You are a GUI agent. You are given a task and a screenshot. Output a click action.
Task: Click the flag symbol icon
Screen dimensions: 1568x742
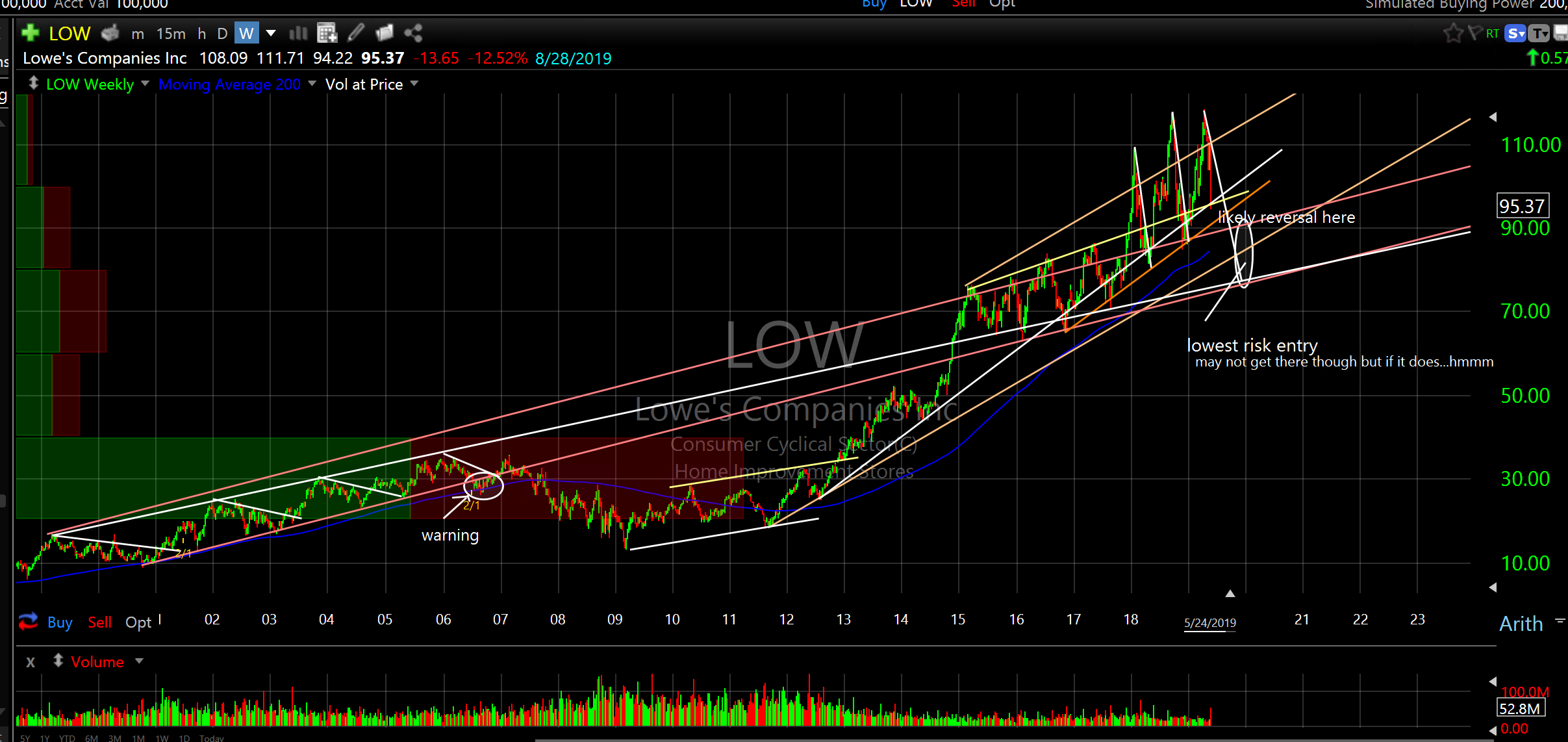[1474, 32]
